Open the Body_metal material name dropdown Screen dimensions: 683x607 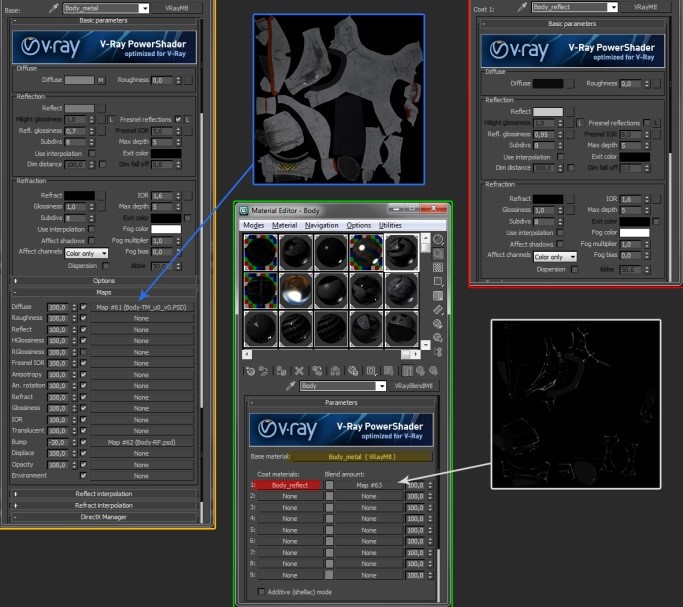144,8
